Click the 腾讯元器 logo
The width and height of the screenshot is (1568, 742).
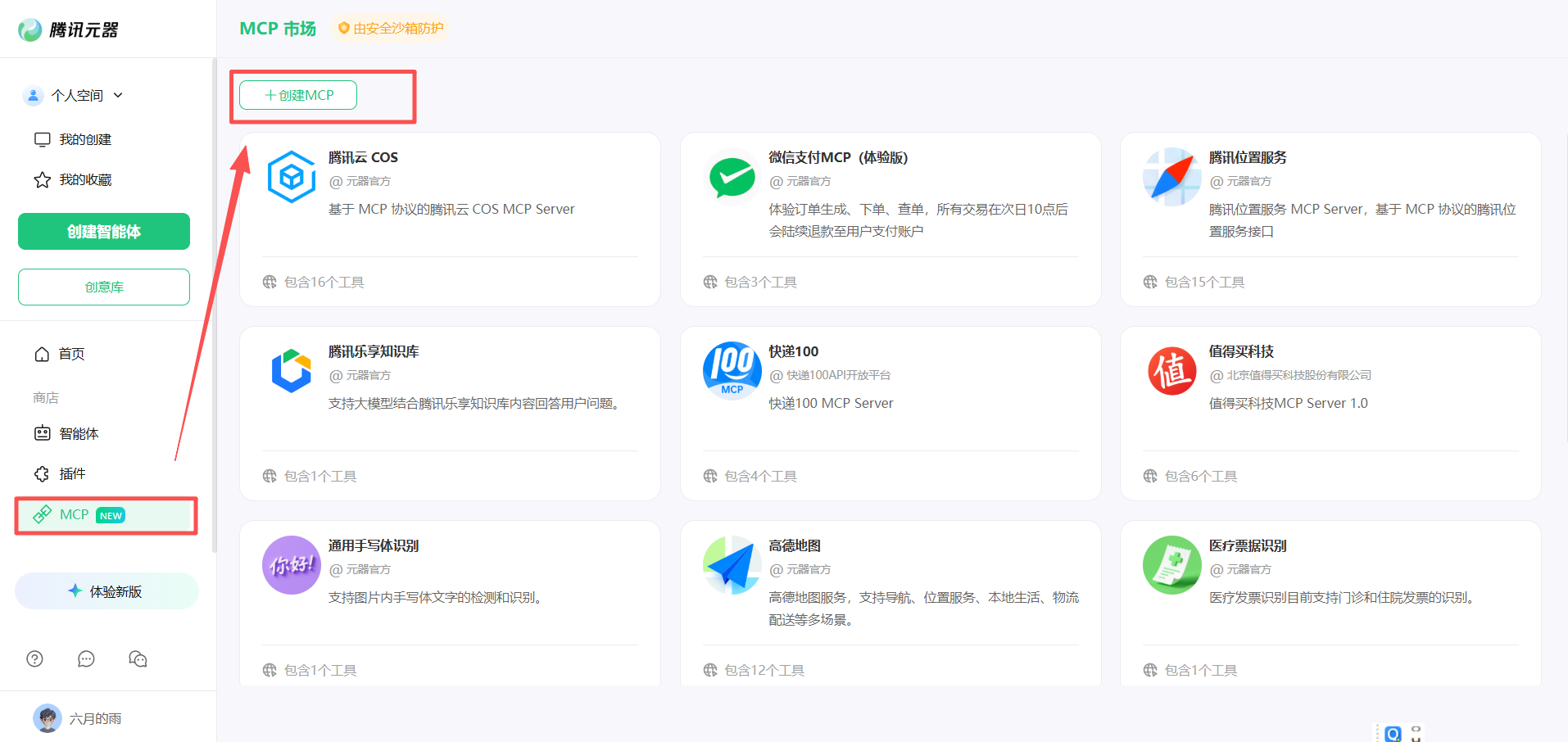68,29
